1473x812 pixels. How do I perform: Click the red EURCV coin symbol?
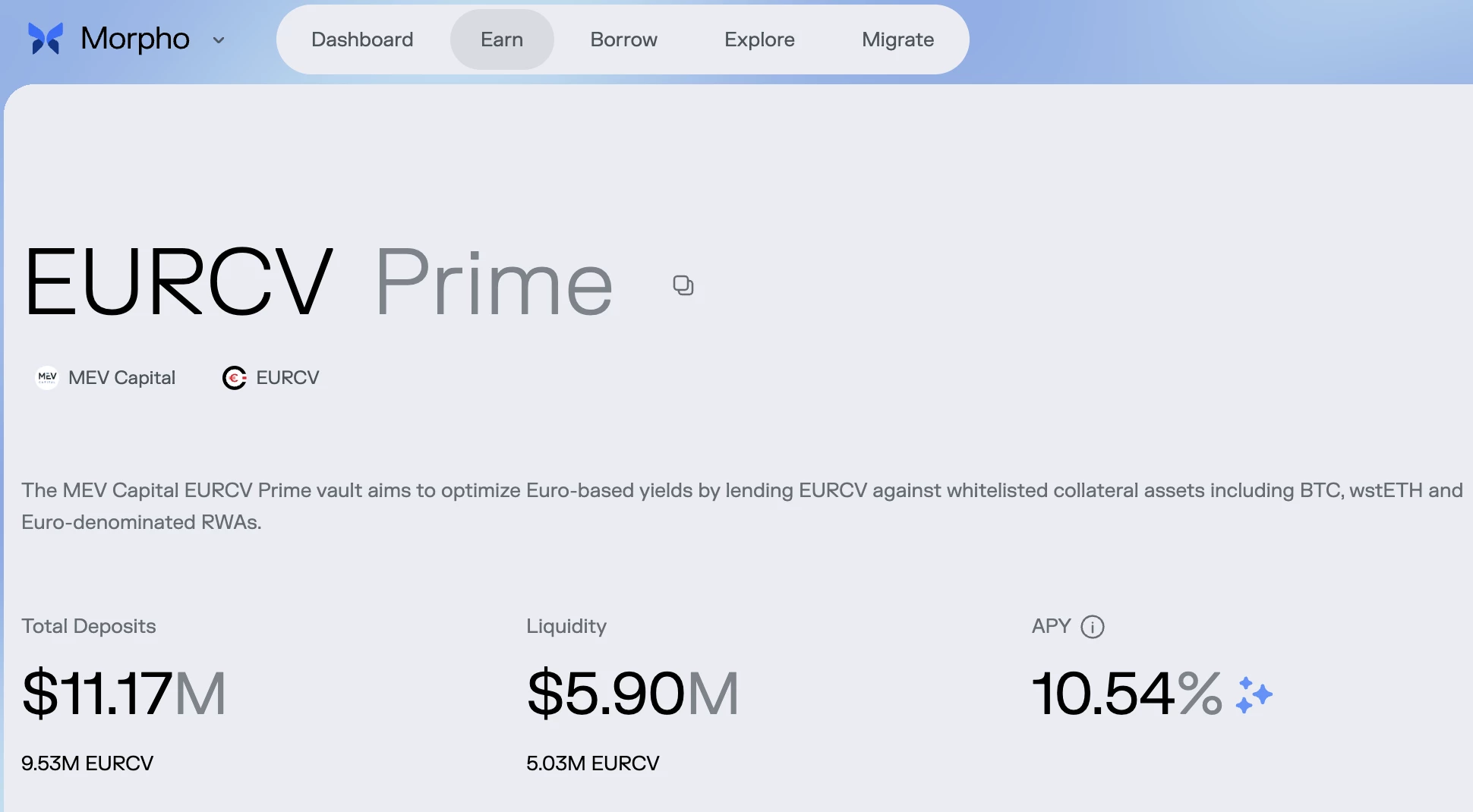coord(235,377)
